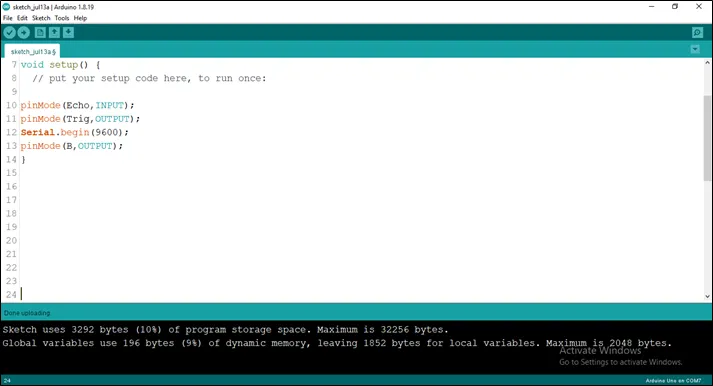Click the setup comment on line 8
Image resolution: width=713 pixels, height=386 pixels.
[x=149, y=78]
